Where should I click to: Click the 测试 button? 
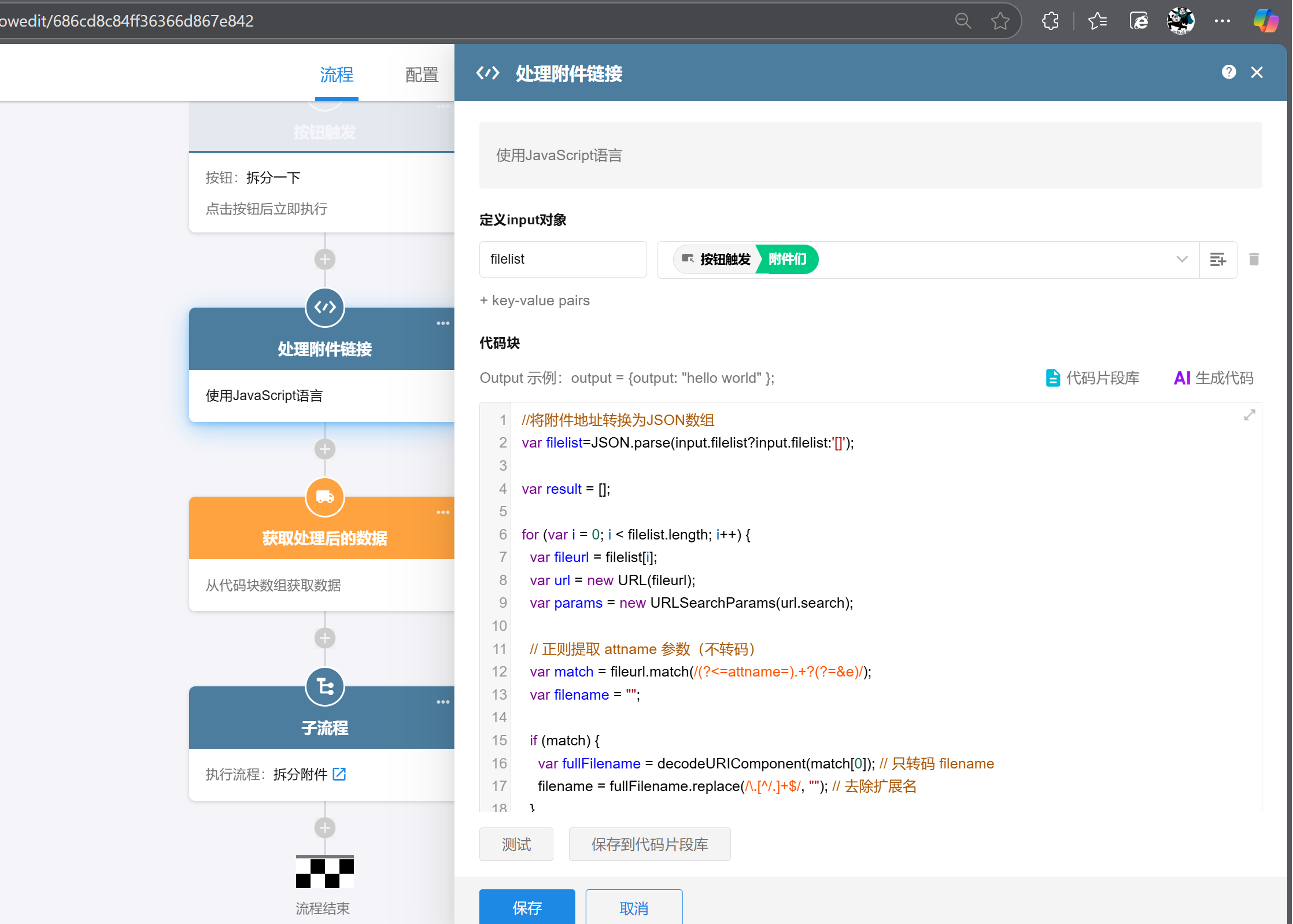click(516, 844)
